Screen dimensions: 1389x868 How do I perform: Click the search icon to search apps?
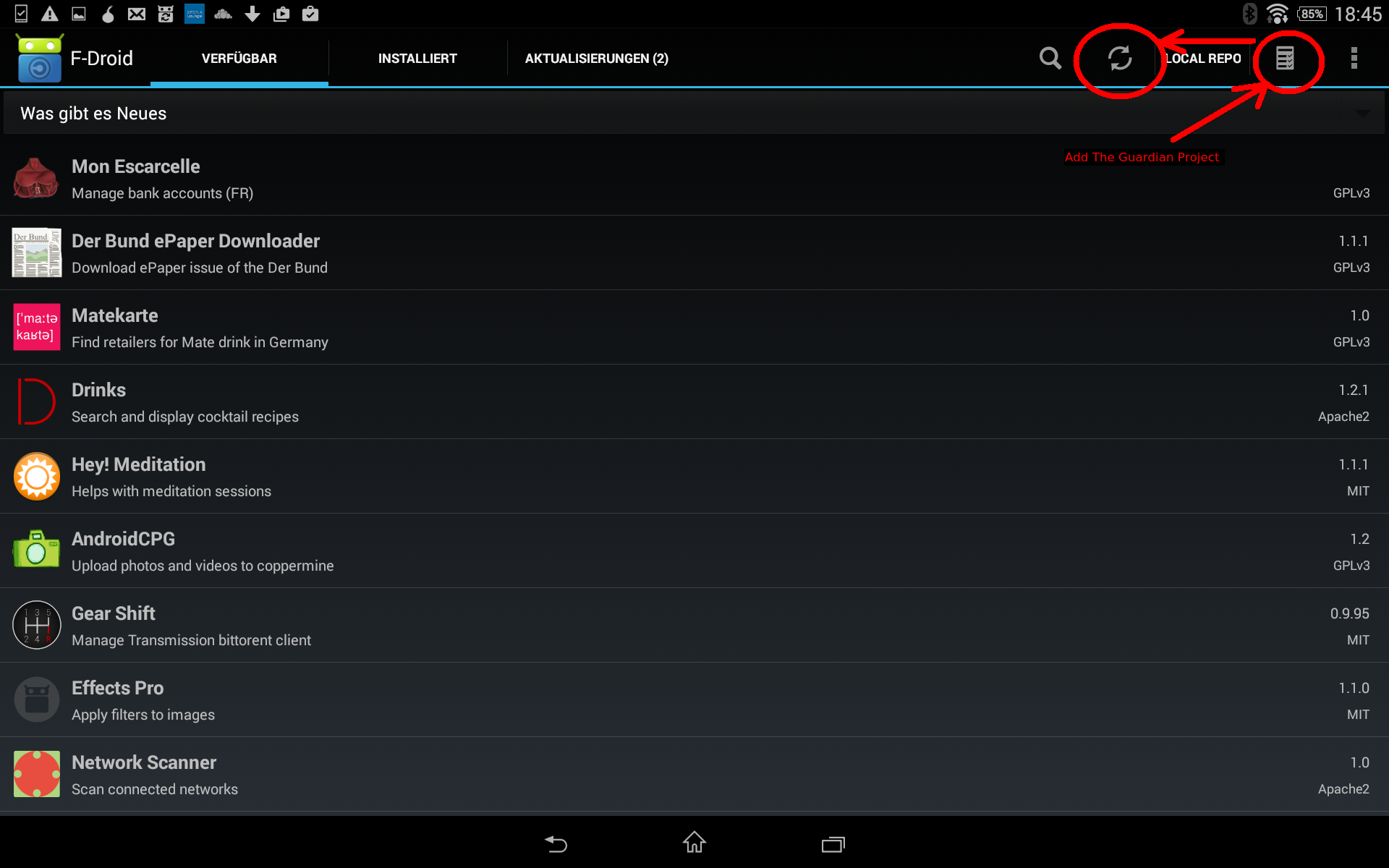pos(1049,57)
